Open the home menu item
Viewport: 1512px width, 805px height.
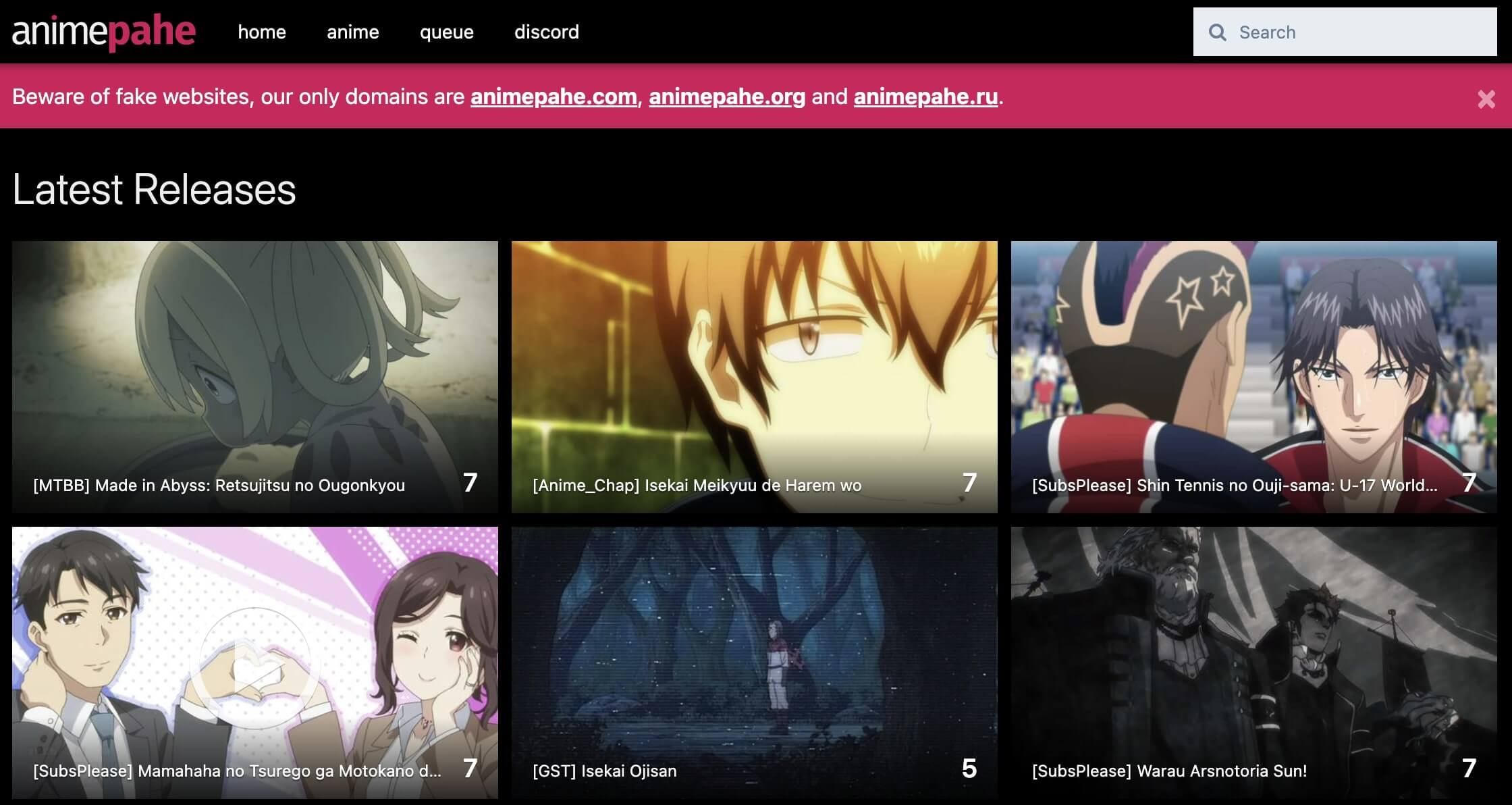(x=261, y=32)
